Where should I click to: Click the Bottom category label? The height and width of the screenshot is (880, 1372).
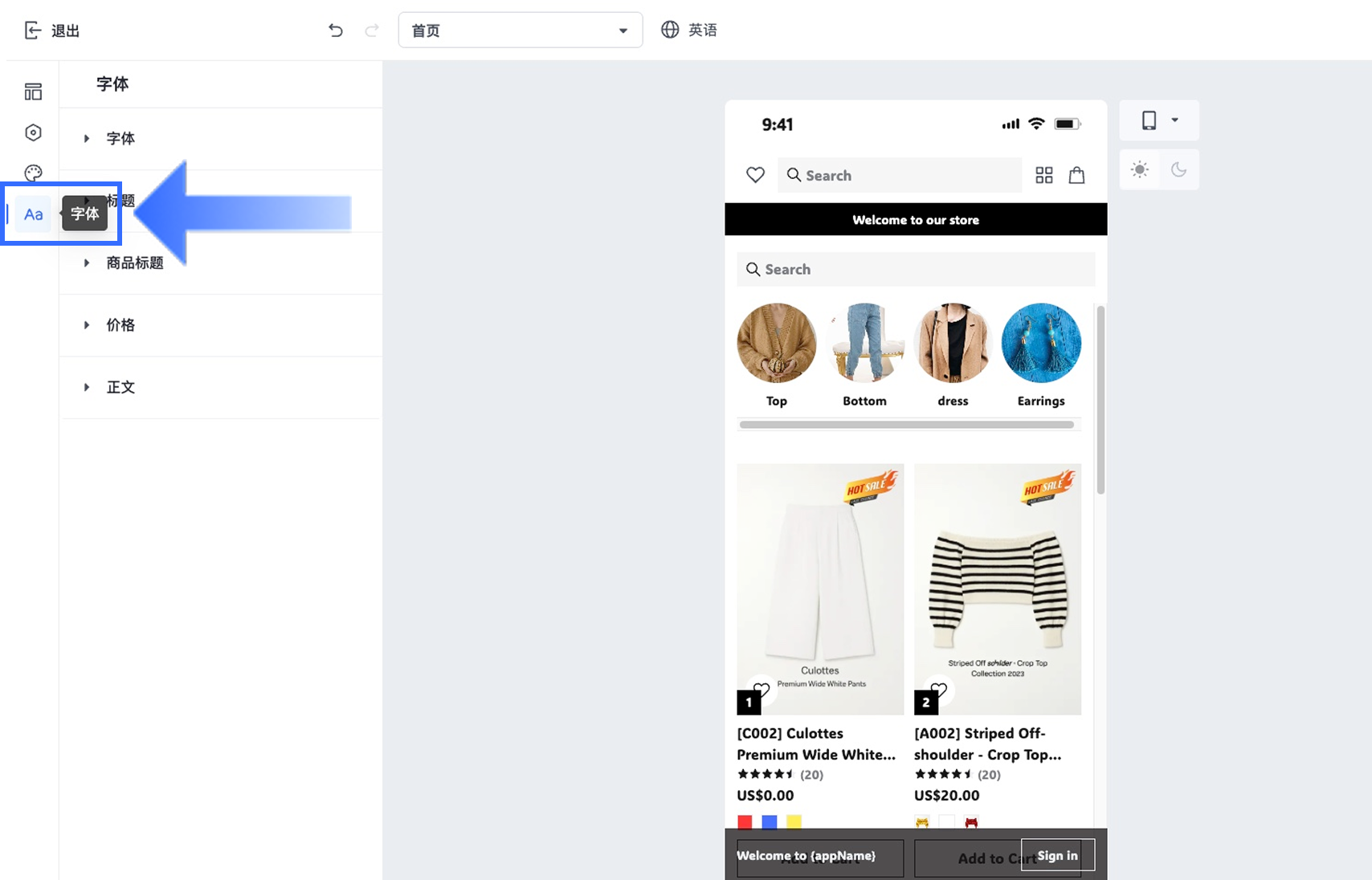(865, 401)
